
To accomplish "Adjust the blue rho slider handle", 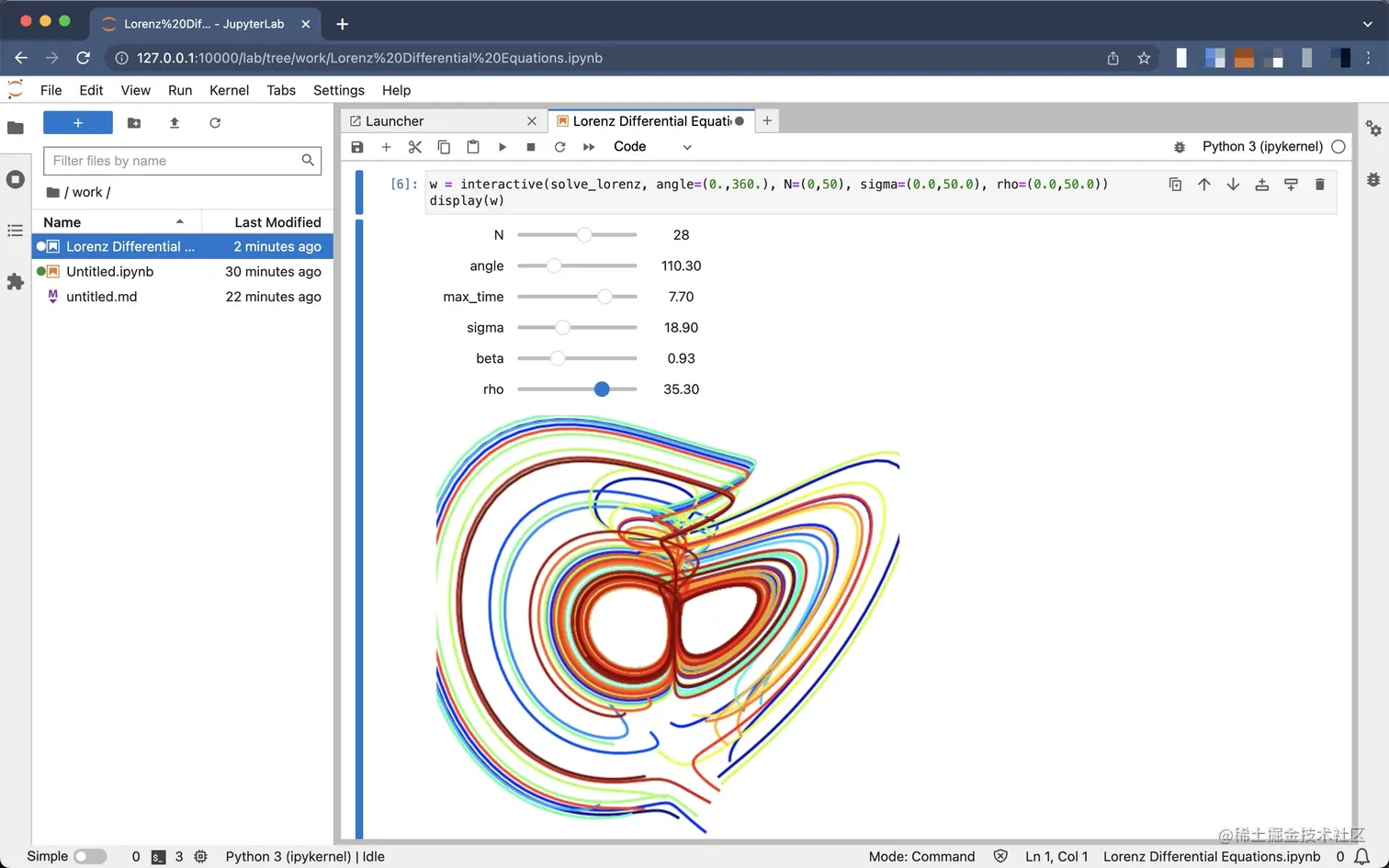I will tap(602, 389).
